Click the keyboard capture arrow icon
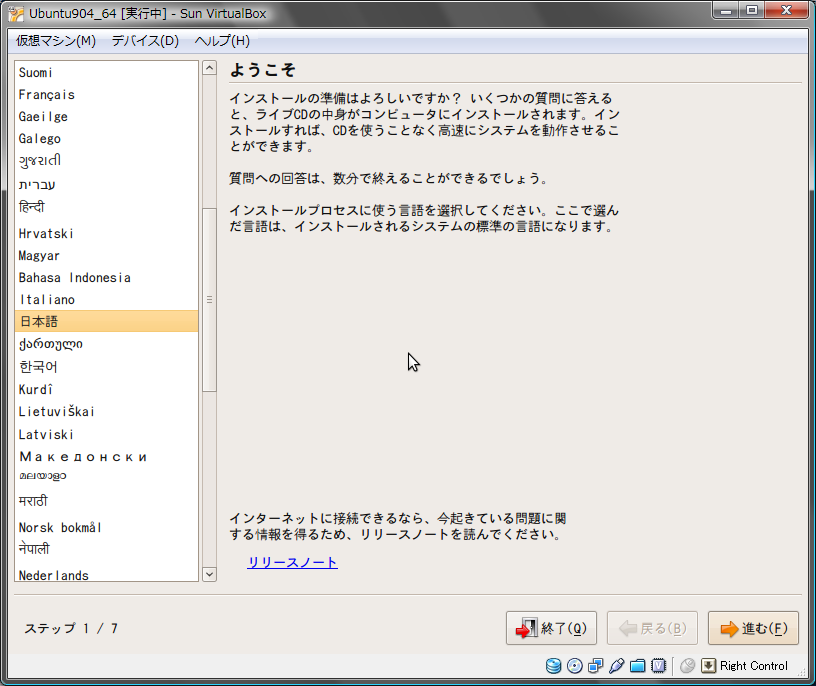Viewport: 816px width, 686px height. tap(708, 666)
